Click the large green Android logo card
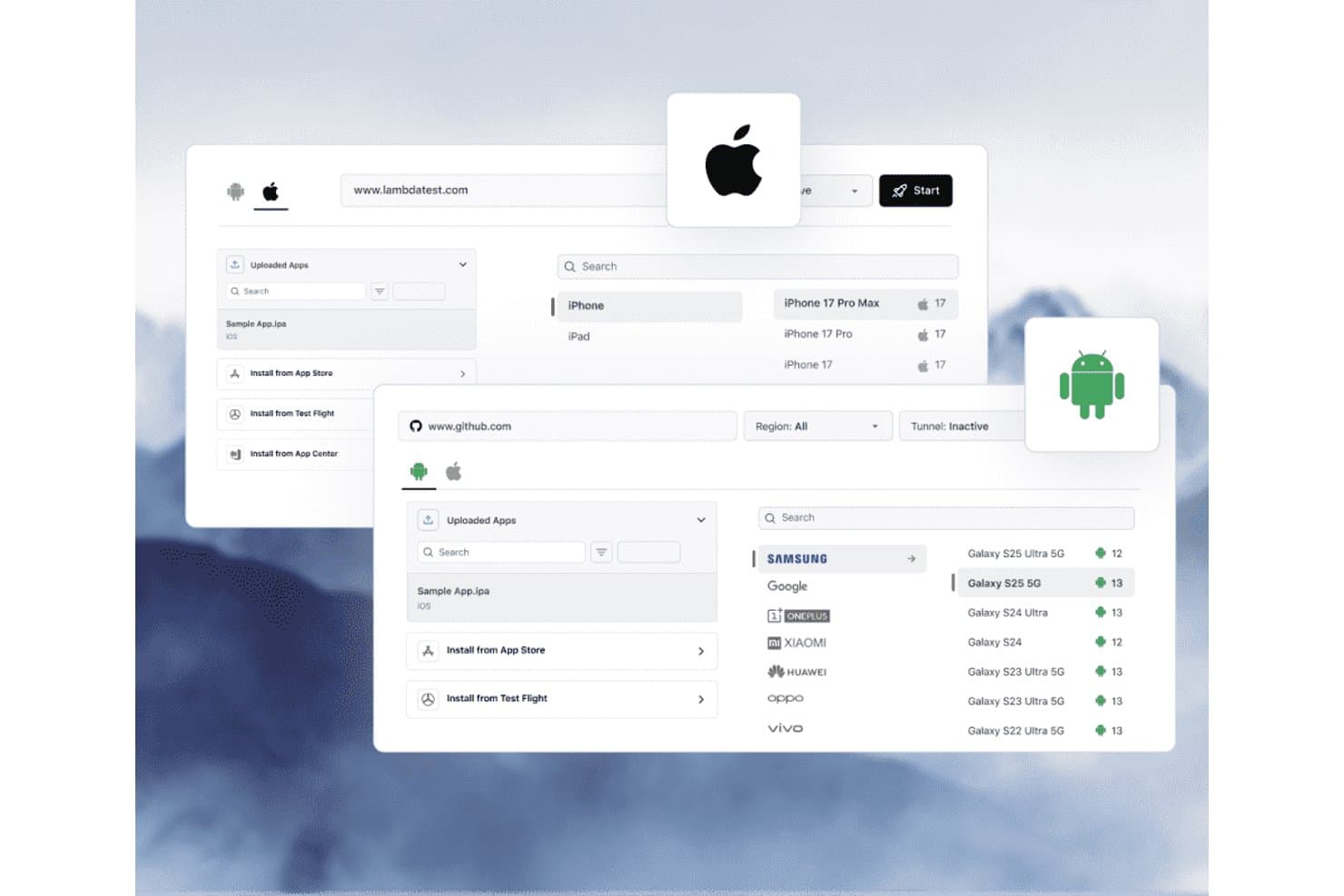The width and height of the screenshot is (1344, 896). pyautogui.click(x=1092, y=384)
